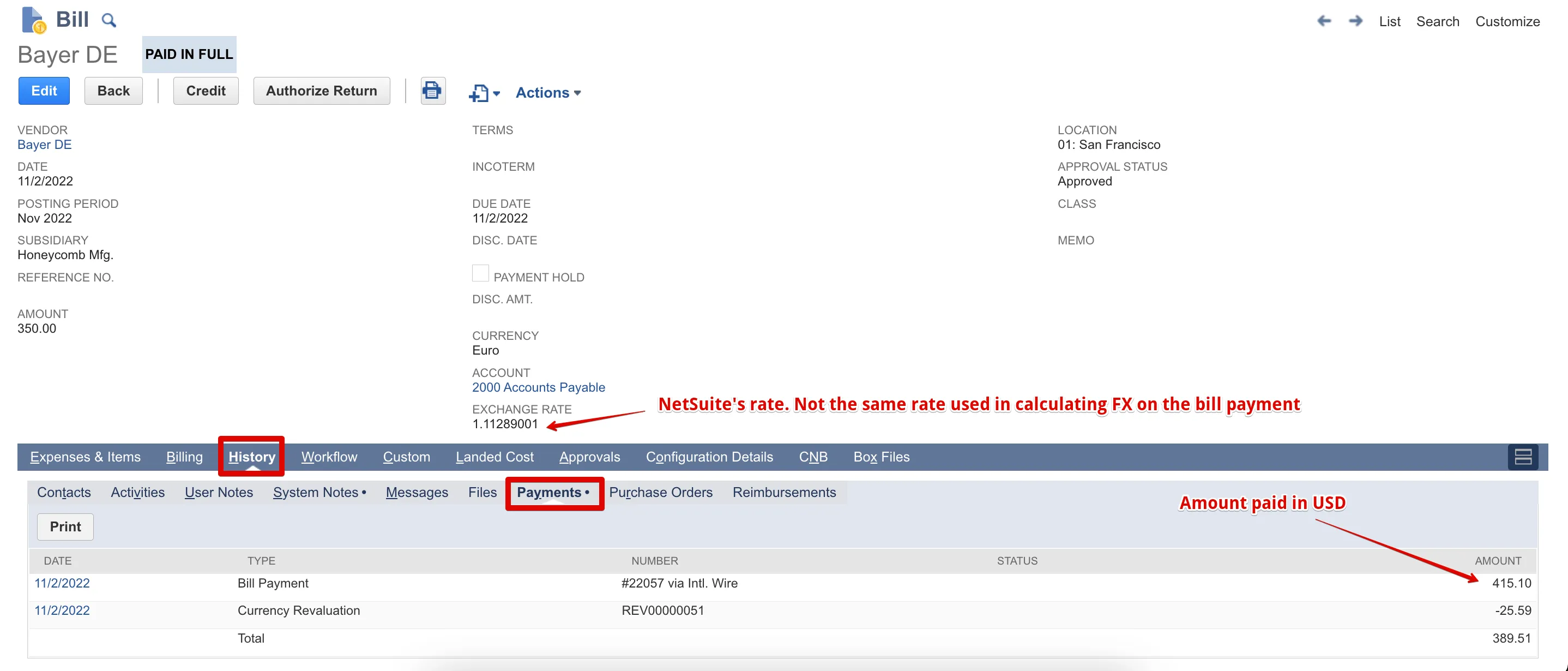
Task: Toggle the subtab layout view icon
Action: coord(1522,457)
